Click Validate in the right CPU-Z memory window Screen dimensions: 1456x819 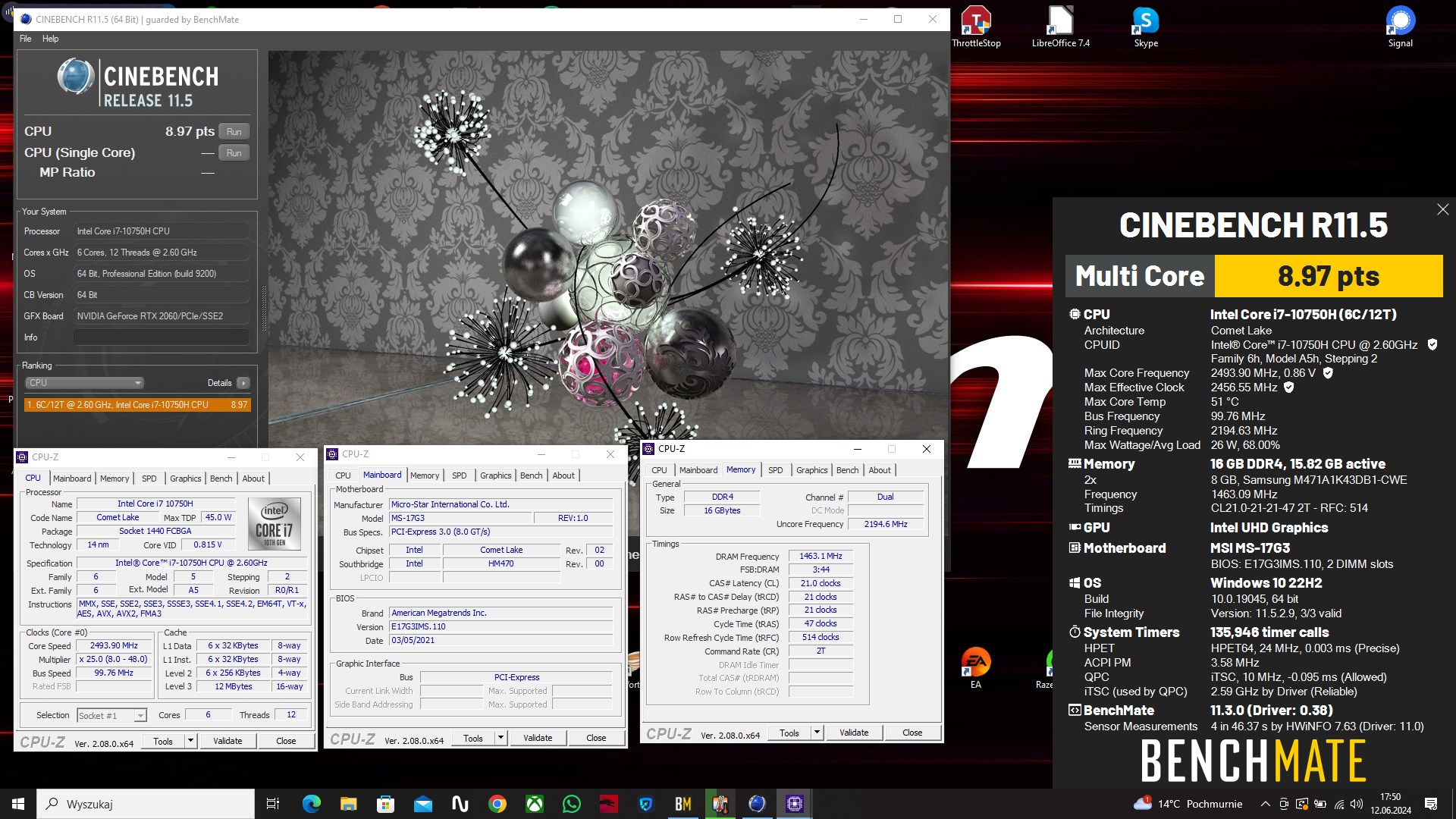point(854,733)
